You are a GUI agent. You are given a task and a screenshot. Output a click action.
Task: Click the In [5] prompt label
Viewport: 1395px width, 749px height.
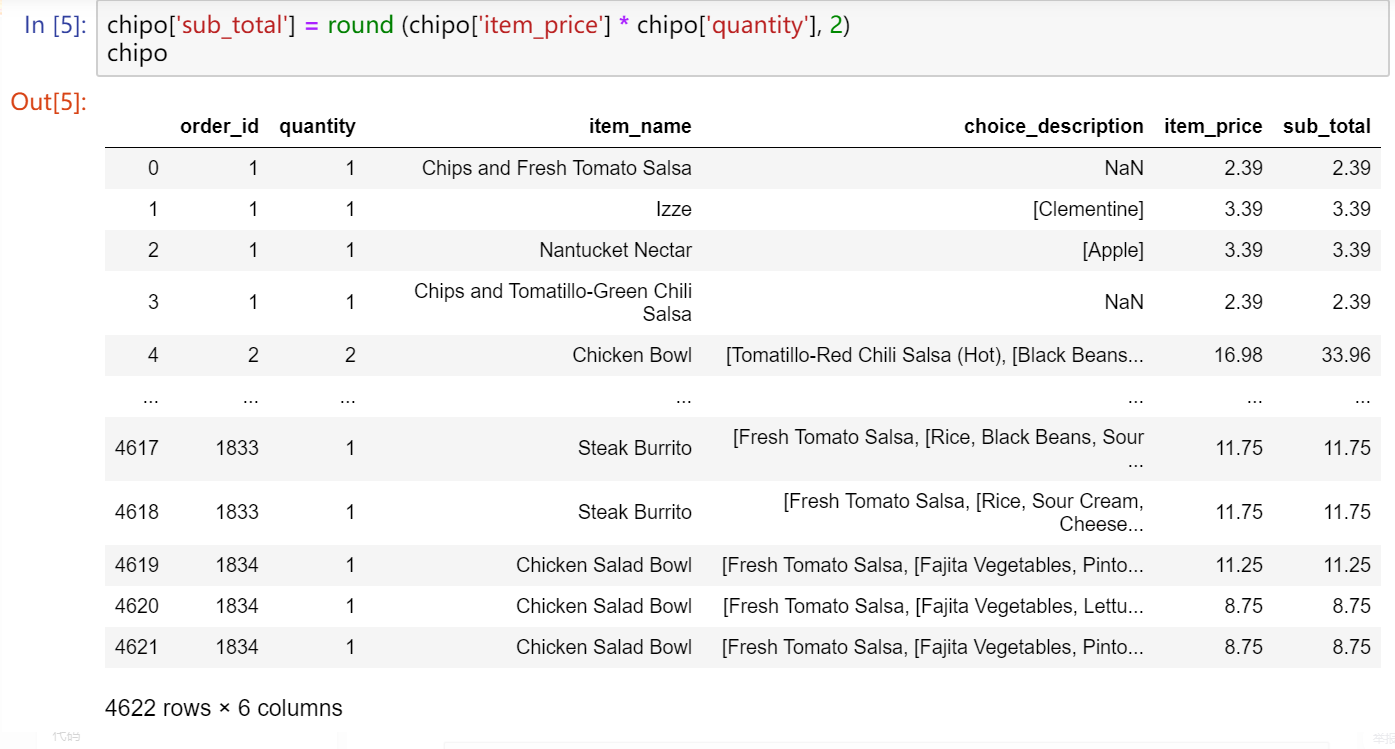point(55,26)
